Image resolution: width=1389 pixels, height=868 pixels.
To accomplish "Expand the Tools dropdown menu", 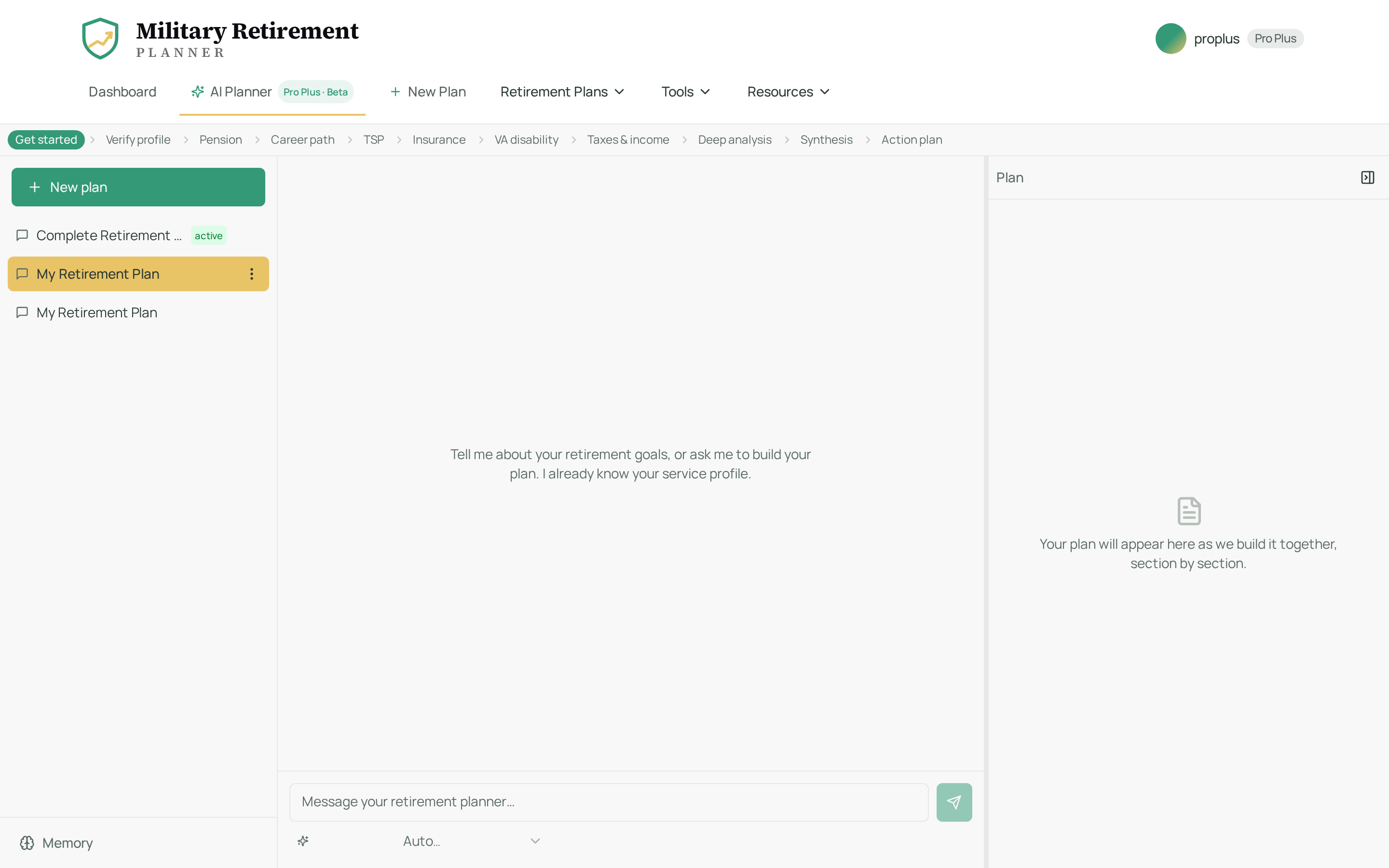I will 686,92.
